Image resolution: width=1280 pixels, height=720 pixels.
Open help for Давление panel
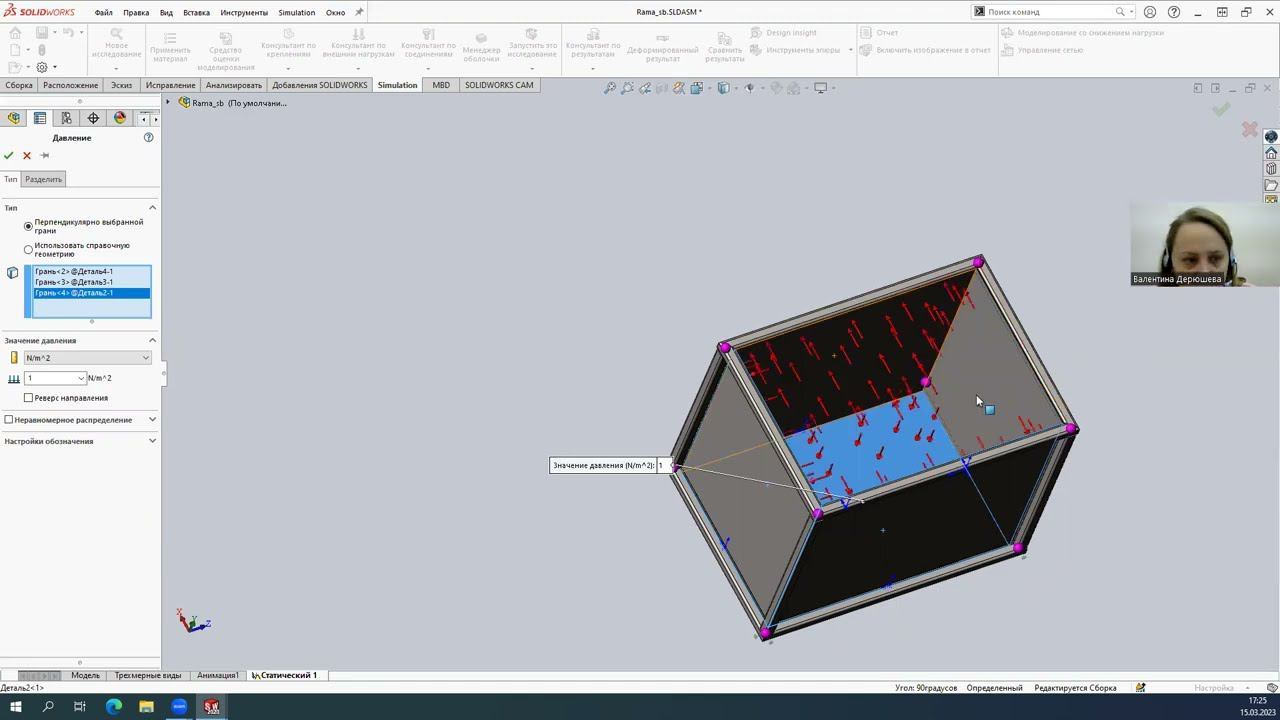[x=148, y=137]
